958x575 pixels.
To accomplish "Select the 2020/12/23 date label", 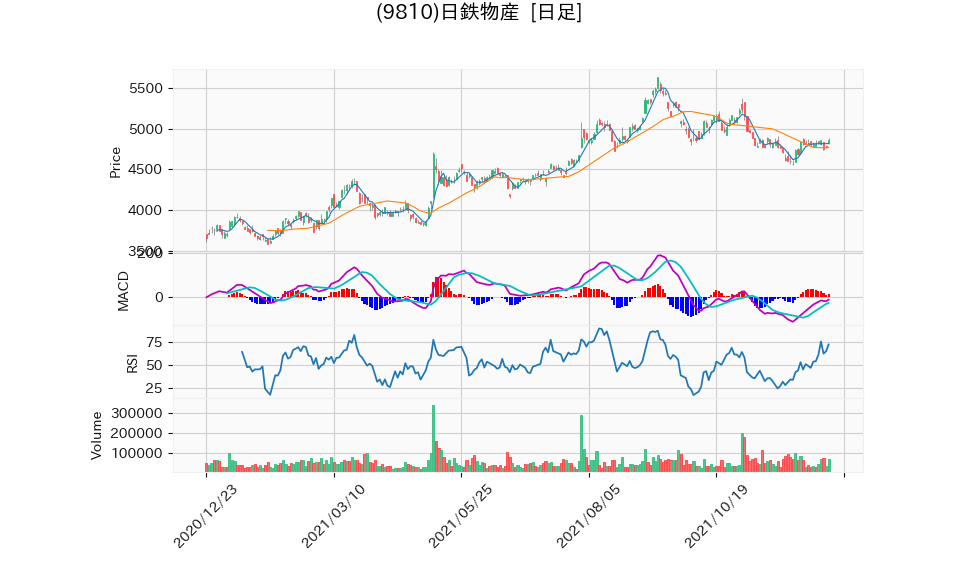I will [x=205, y=516].
